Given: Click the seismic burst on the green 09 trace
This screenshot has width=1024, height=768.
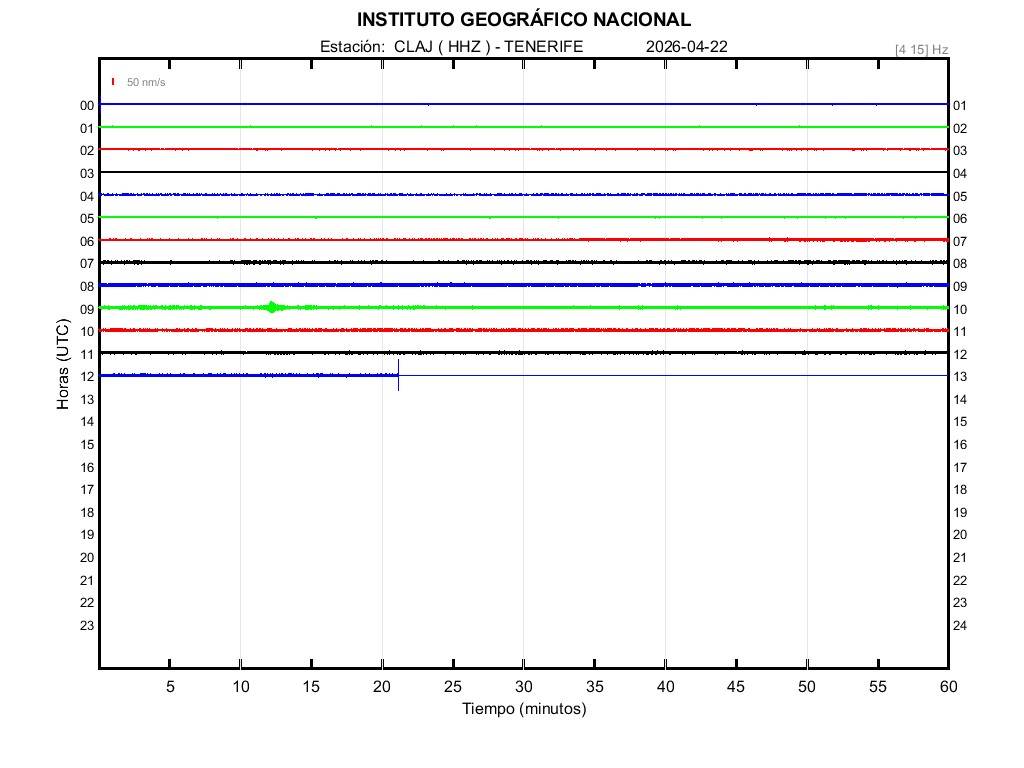Looking at the screenshot, I should point(272,307).
